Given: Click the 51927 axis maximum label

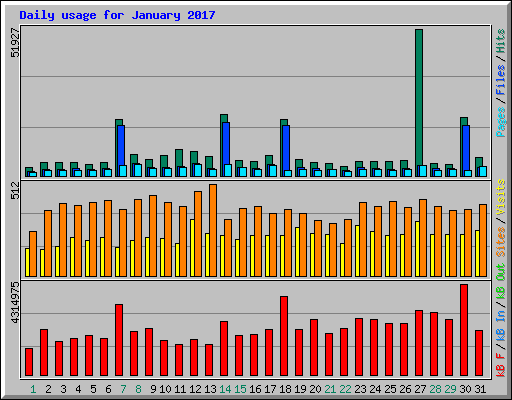Looking at the screenshot, I should pos(15,43).
